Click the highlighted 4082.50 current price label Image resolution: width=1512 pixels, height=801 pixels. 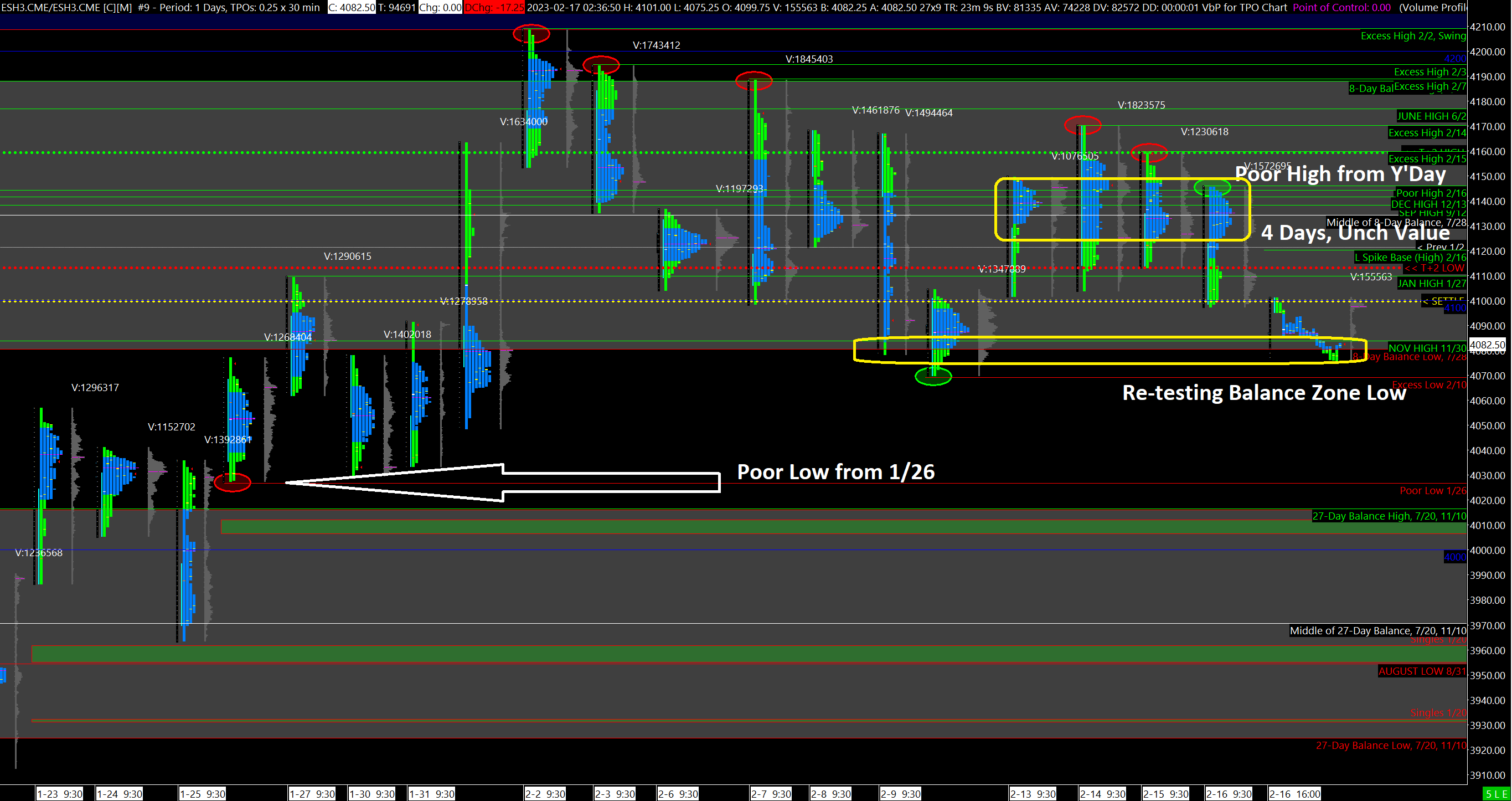click(1487, 345)
